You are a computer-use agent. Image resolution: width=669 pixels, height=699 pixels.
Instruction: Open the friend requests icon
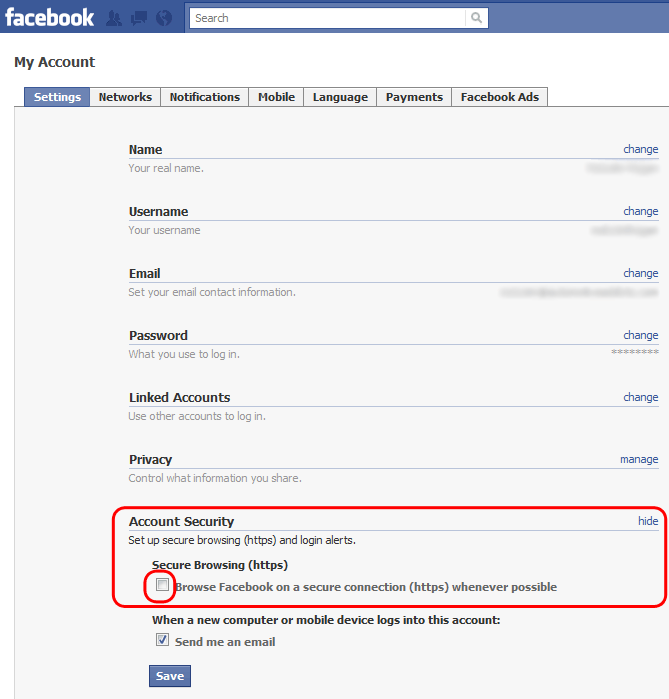(x=115, y=18)
